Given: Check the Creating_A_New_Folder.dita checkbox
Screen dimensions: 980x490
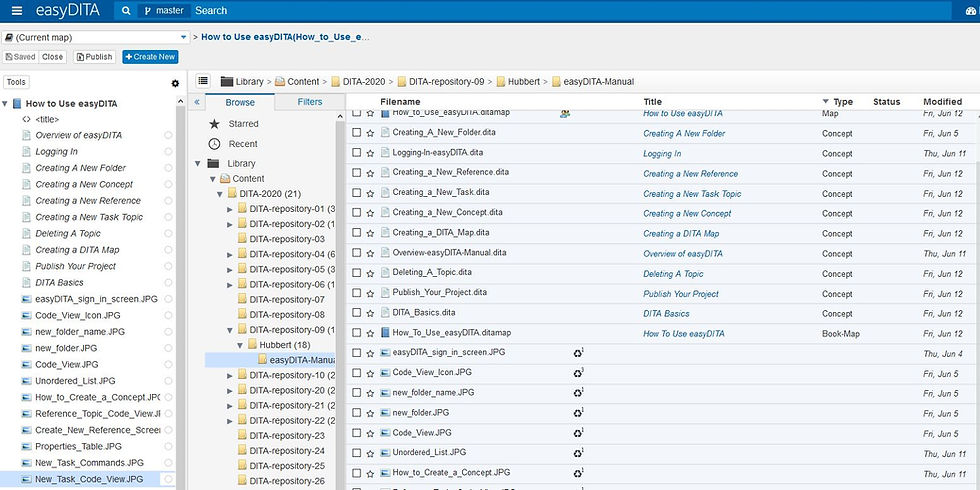Looking at the screenshot, I should click(356, 133).
